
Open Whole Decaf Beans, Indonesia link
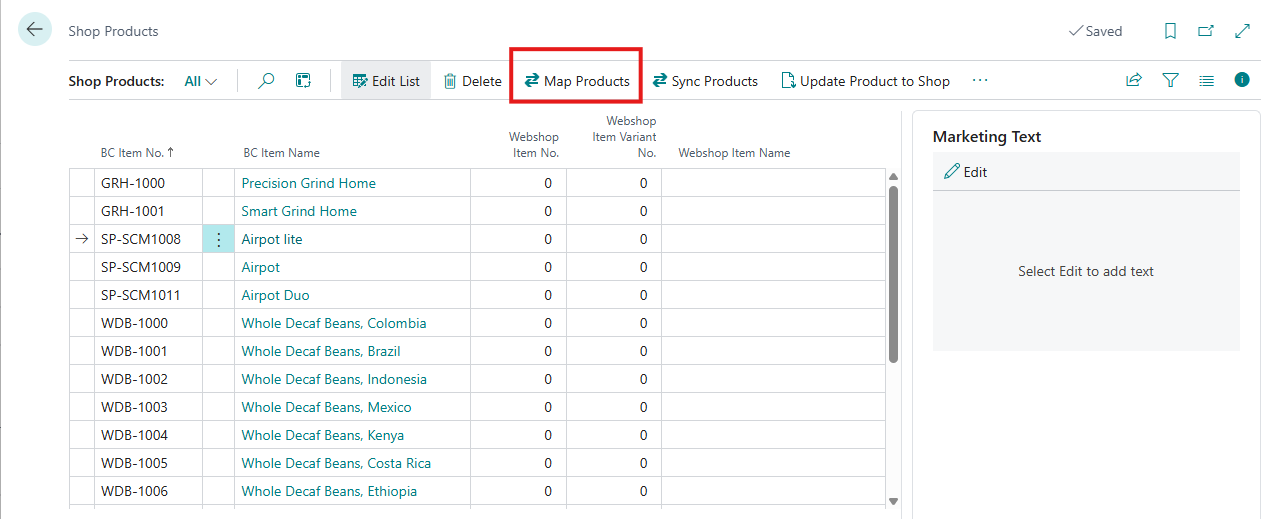click(x=334, y=379)
